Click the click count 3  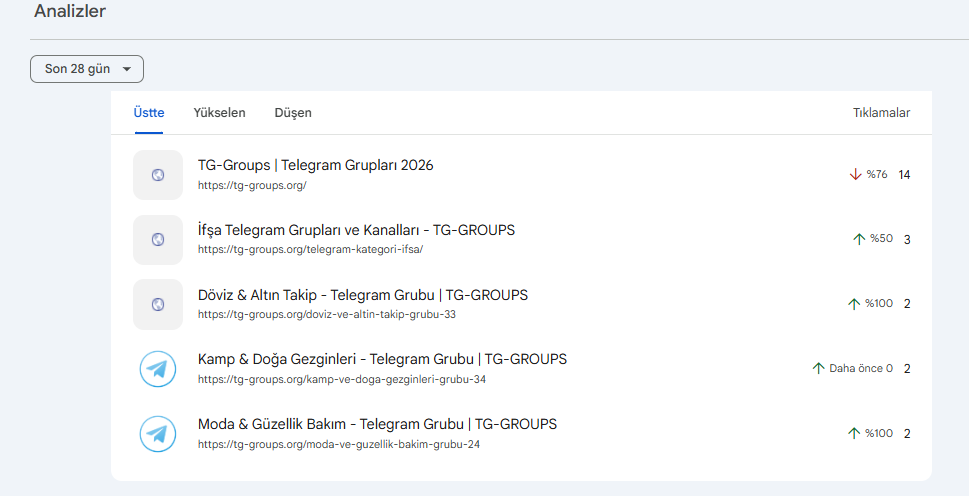pos(907,240)
